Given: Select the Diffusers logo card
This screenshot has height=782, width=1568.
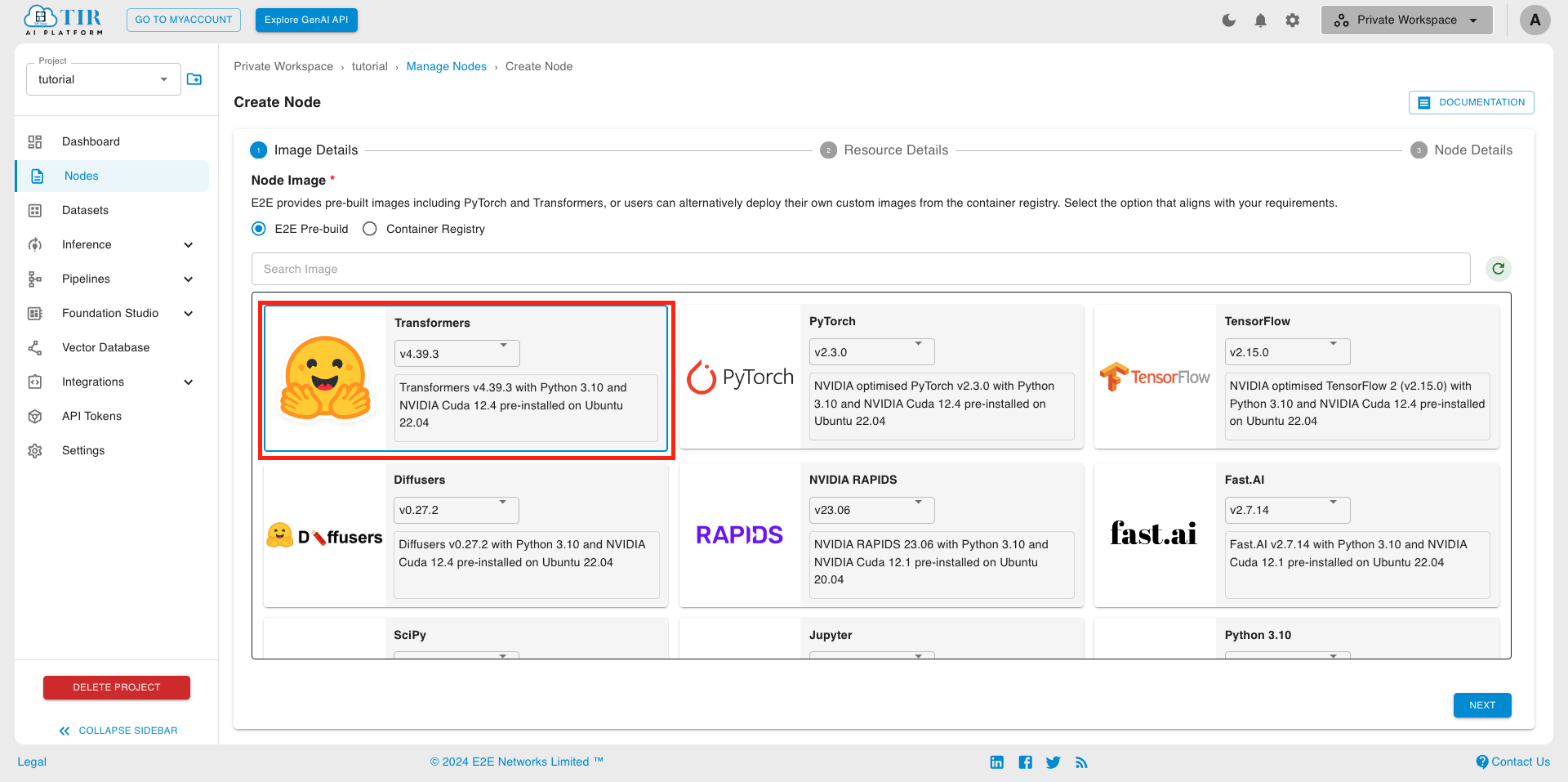Looking at the screenshot, I should pos(324,536).
